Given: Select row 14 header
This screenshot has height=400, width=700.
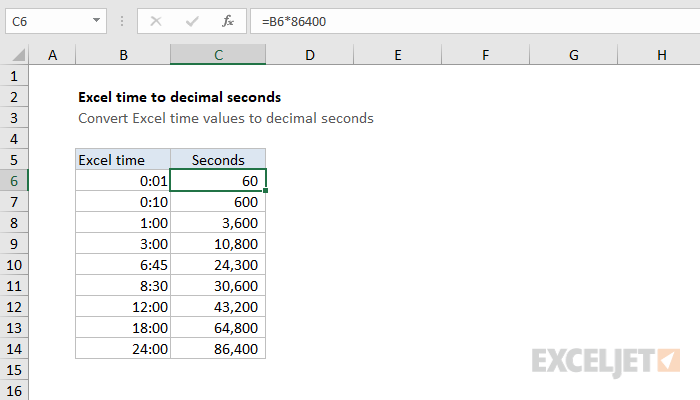Looking at the screenshot, I should point(14,349).
